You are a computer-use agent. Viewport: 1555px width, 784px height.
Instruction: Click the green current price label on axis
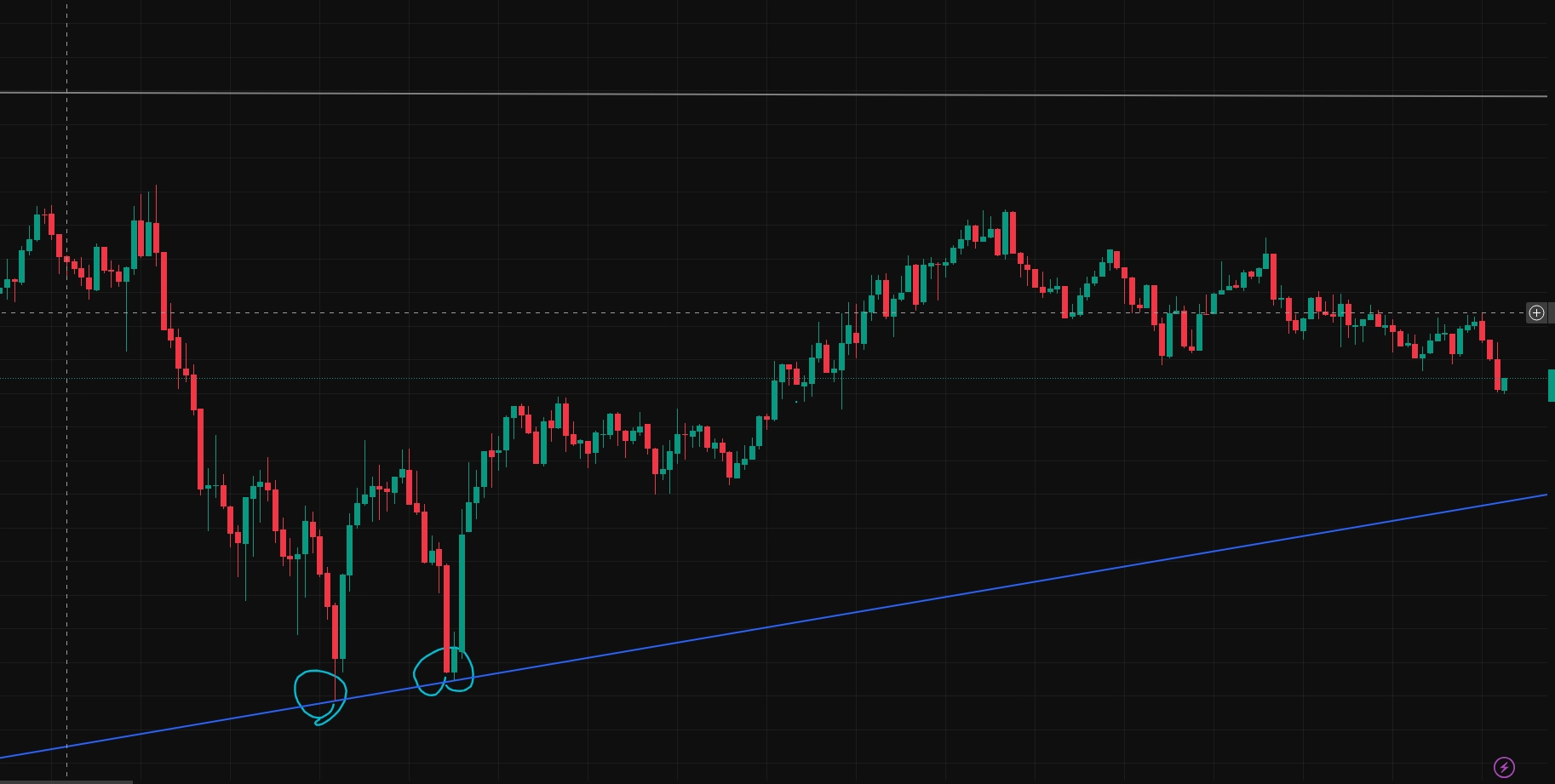[x=1551, y=385]
